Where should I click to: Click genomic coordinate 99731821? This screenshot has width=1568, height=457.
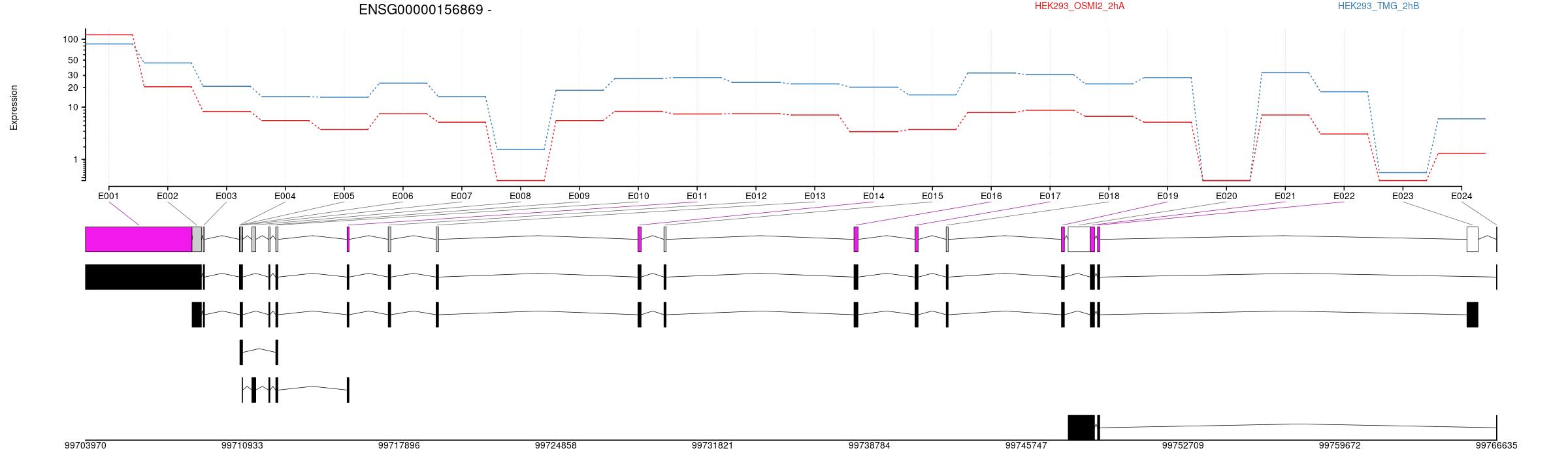(x=712, y=446)
